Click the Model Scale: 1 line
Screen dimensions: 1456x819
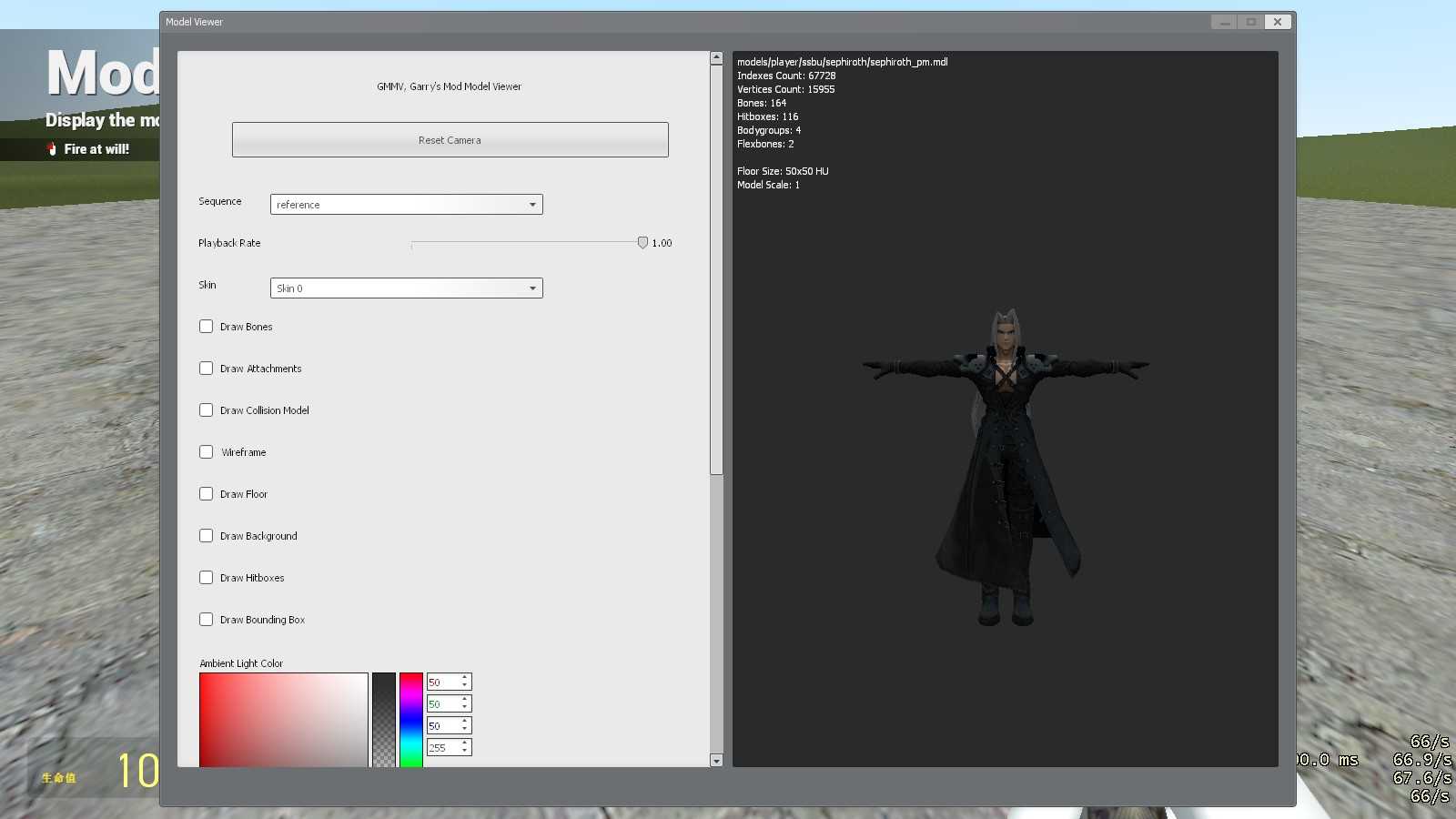tap(768, 185)
